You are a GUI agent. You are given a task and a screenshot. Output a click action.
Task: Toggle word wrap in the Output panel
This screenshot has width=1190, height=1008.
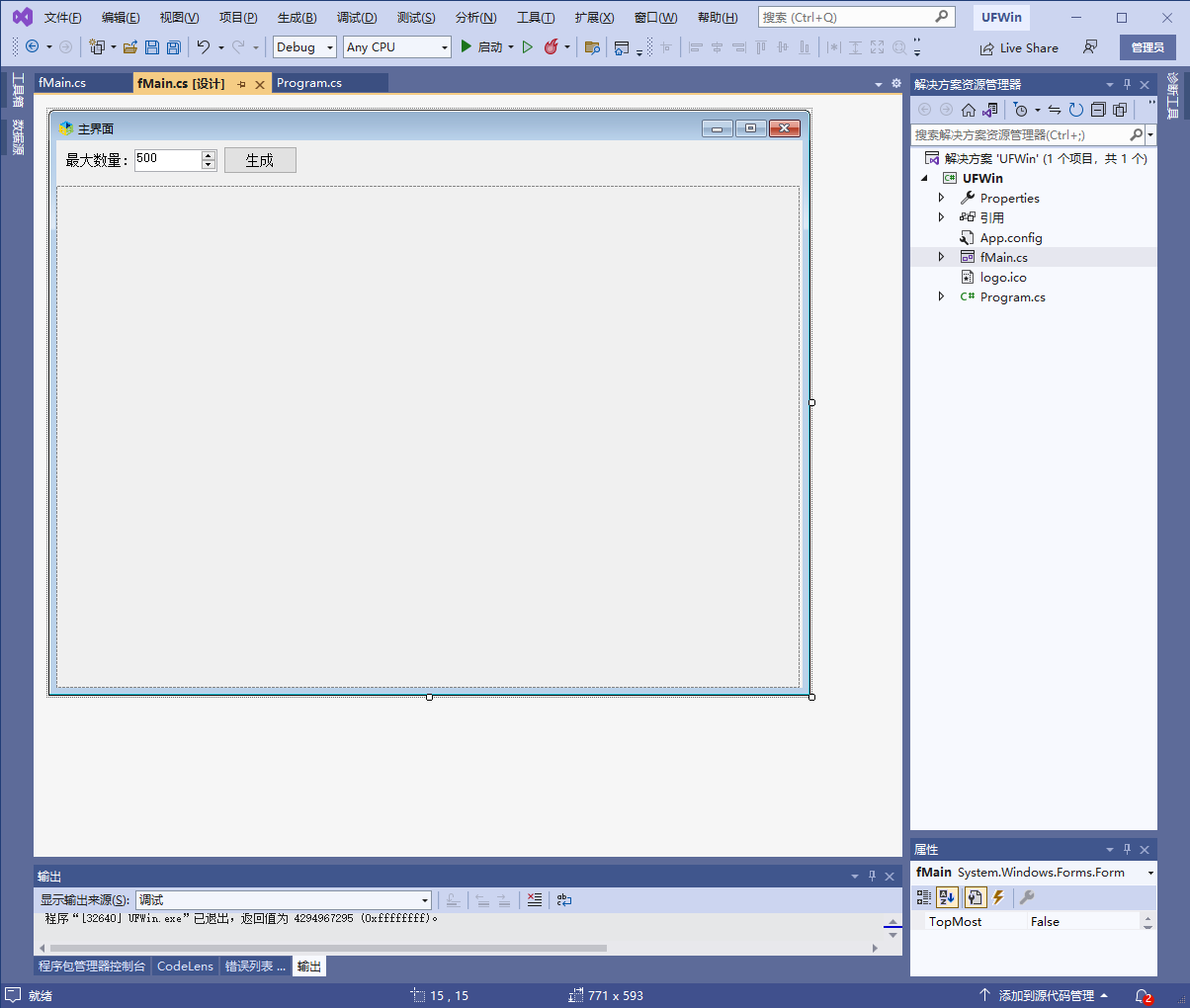(564, 899)
